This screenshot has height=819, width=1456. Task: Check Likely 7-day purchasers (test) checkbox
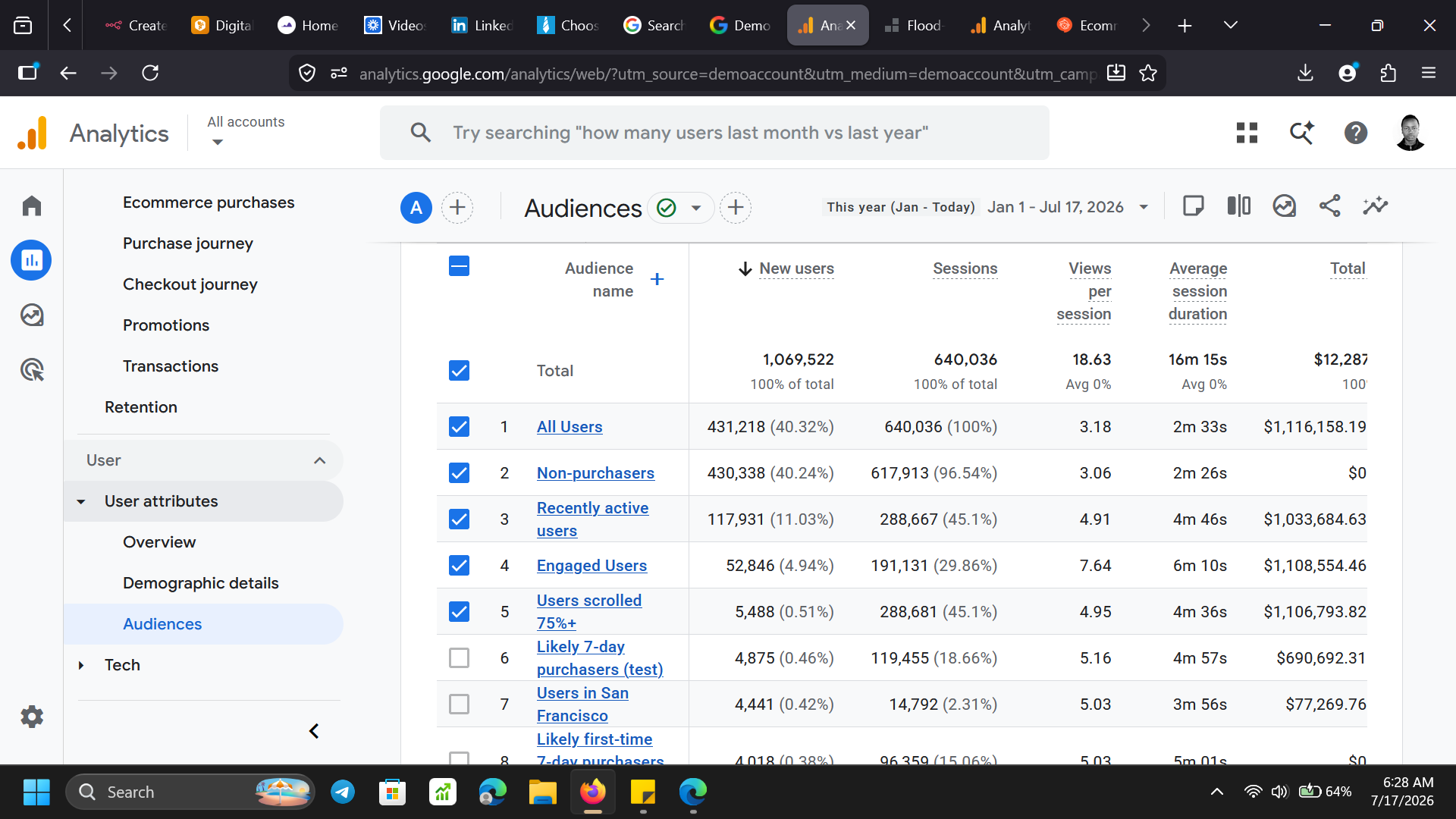coord(459,657)
